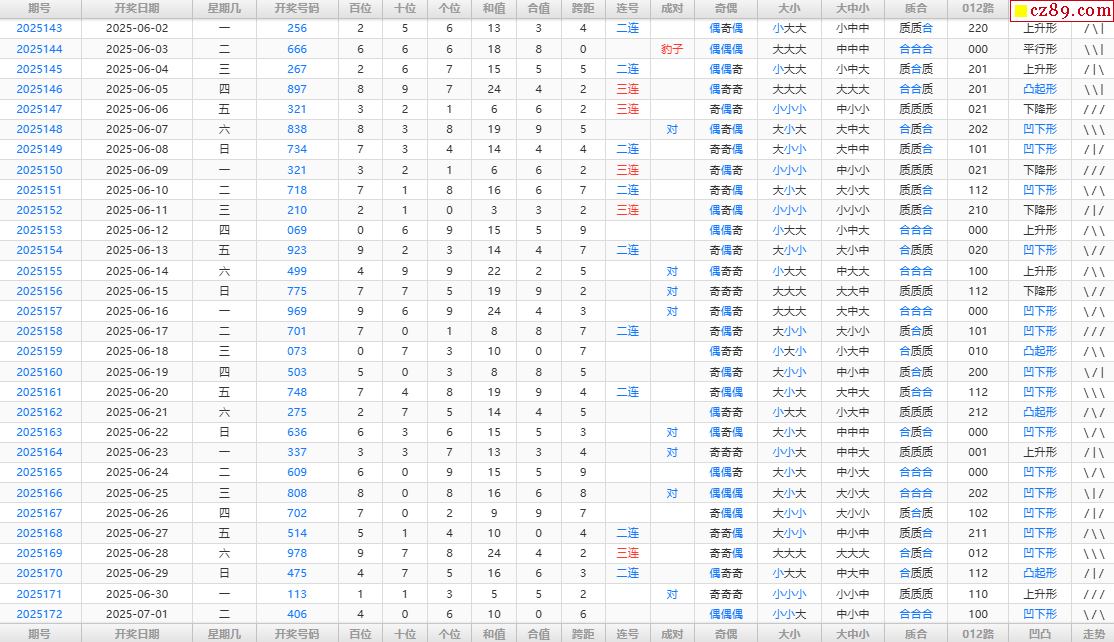The height and width of the screenshot is (642, 1114).
Task: Click 对 in row 2025148
Action: point(672,129)
